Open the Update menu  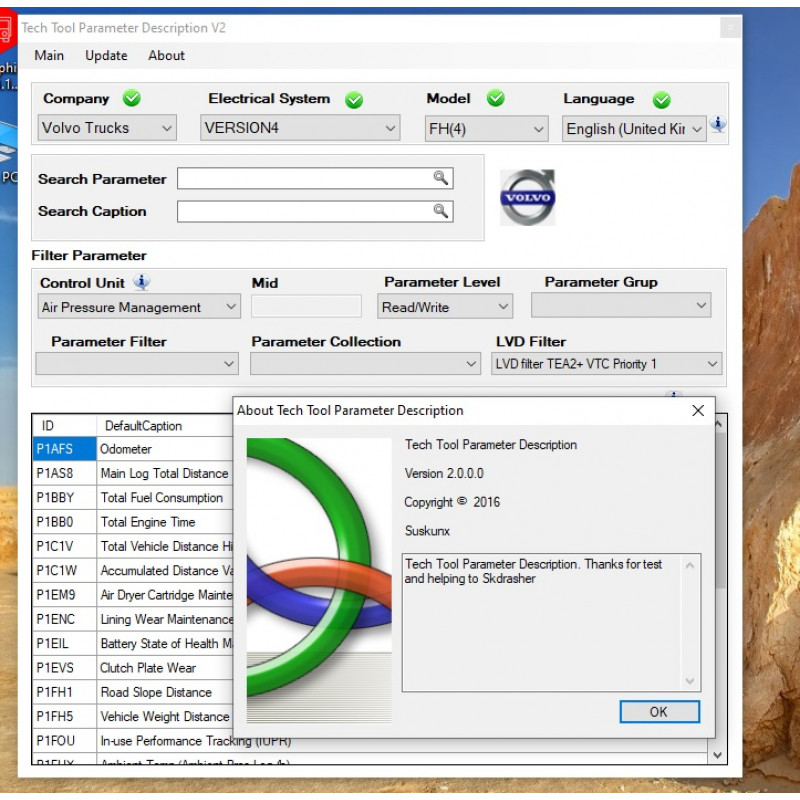[x=107, y=56]
